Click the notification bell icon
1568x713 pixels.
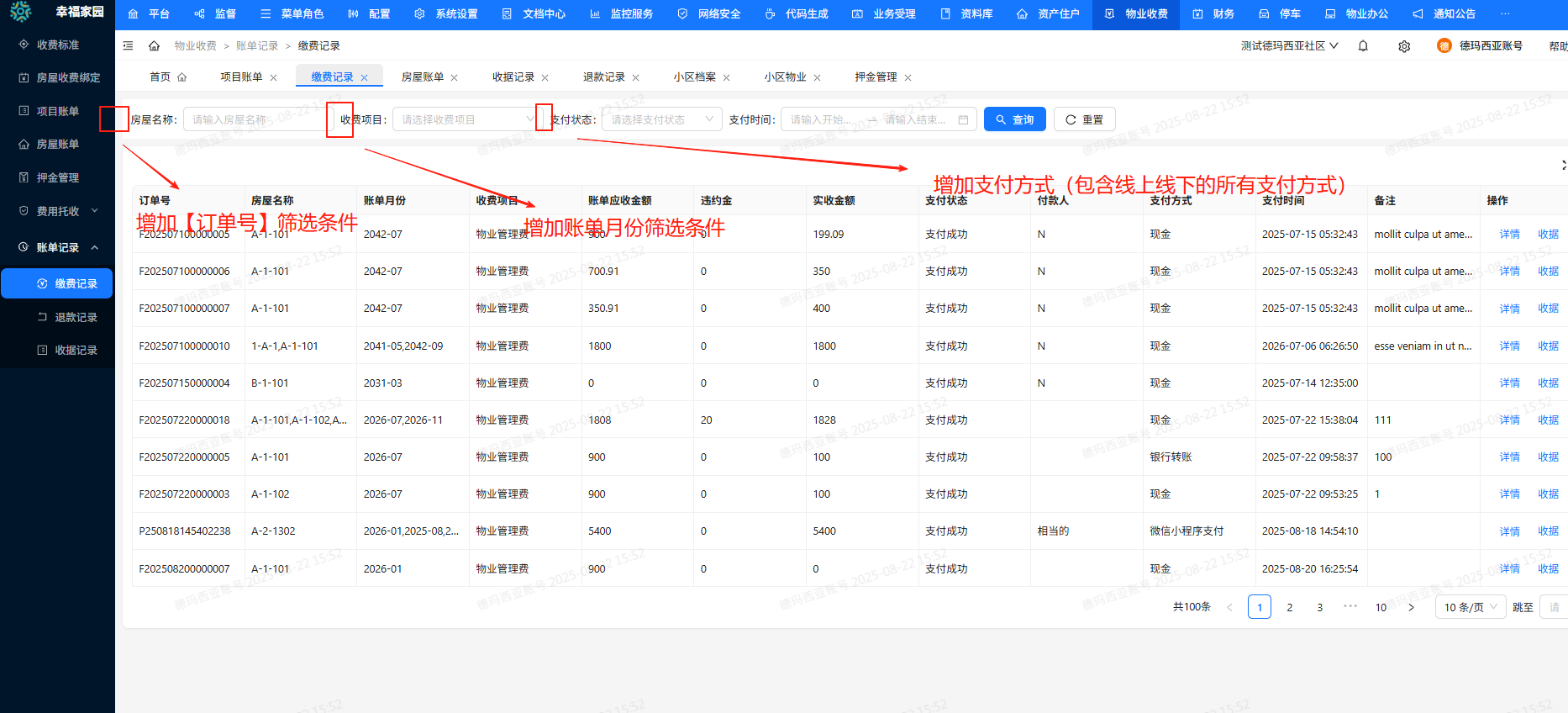click(x=1363, y=46)
